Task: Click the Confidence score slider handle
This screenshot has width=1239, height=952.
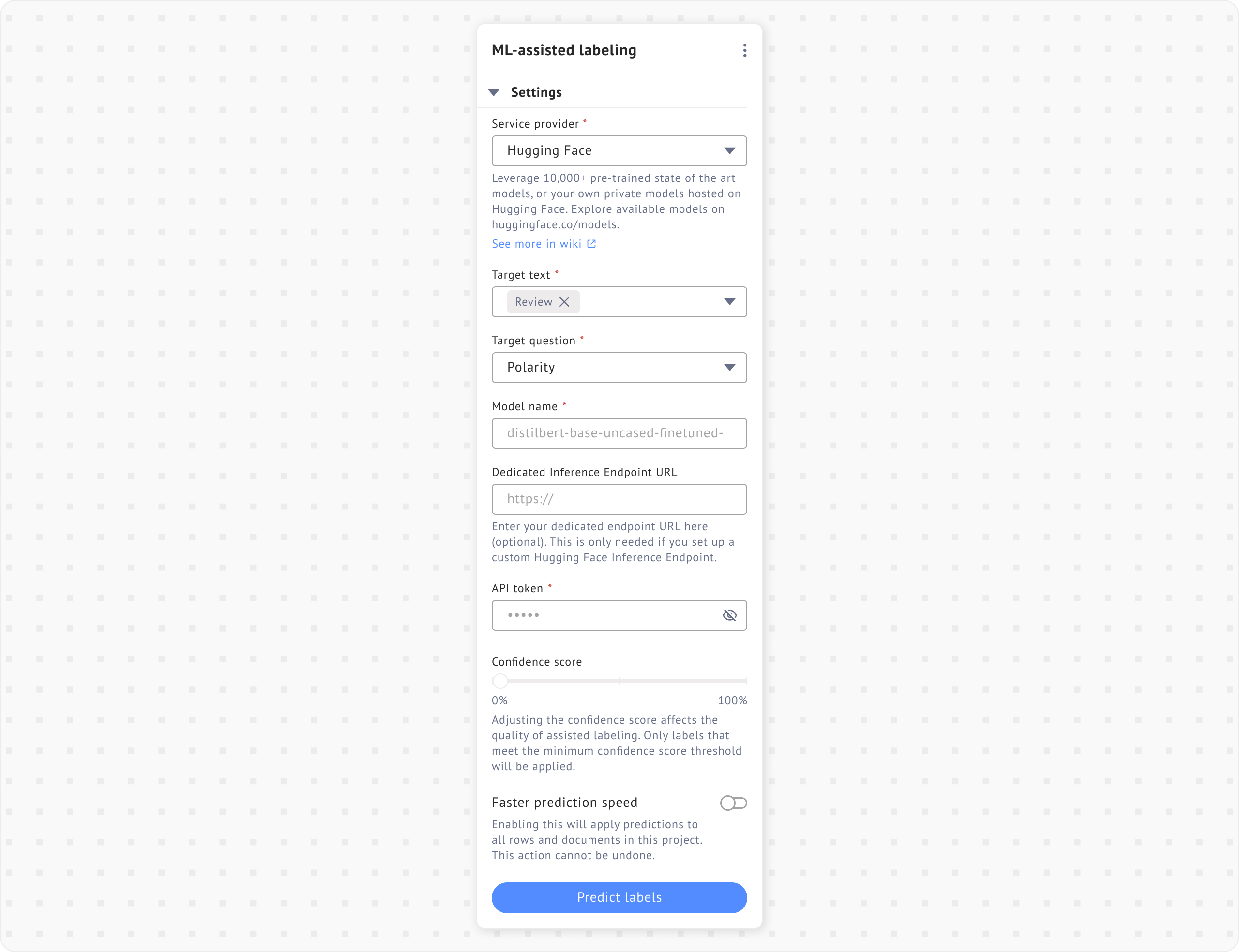Action: [x=500, y=681]
